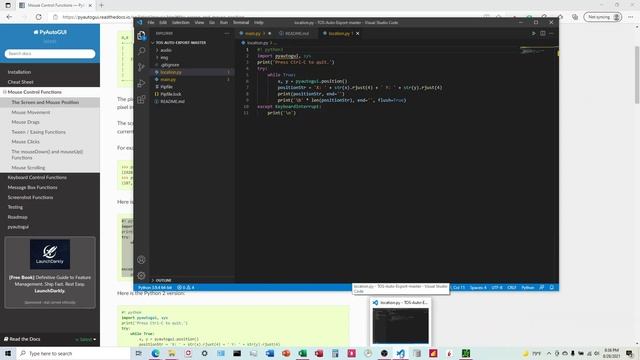Split the VS Code editor to the right

pos(542,33)
